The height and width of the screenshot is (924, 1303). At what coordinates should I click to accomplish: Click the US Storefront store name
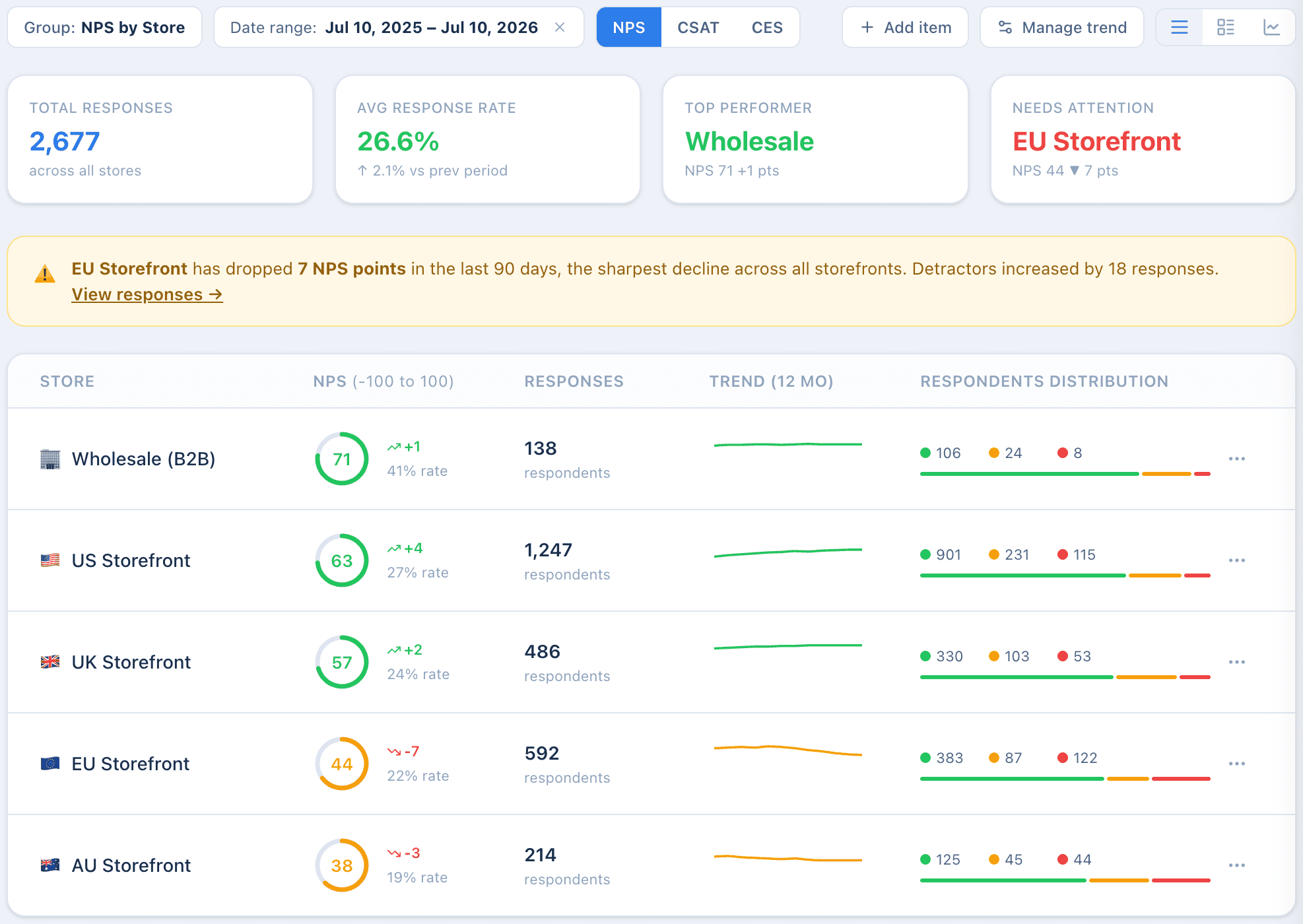pos(131,560)
